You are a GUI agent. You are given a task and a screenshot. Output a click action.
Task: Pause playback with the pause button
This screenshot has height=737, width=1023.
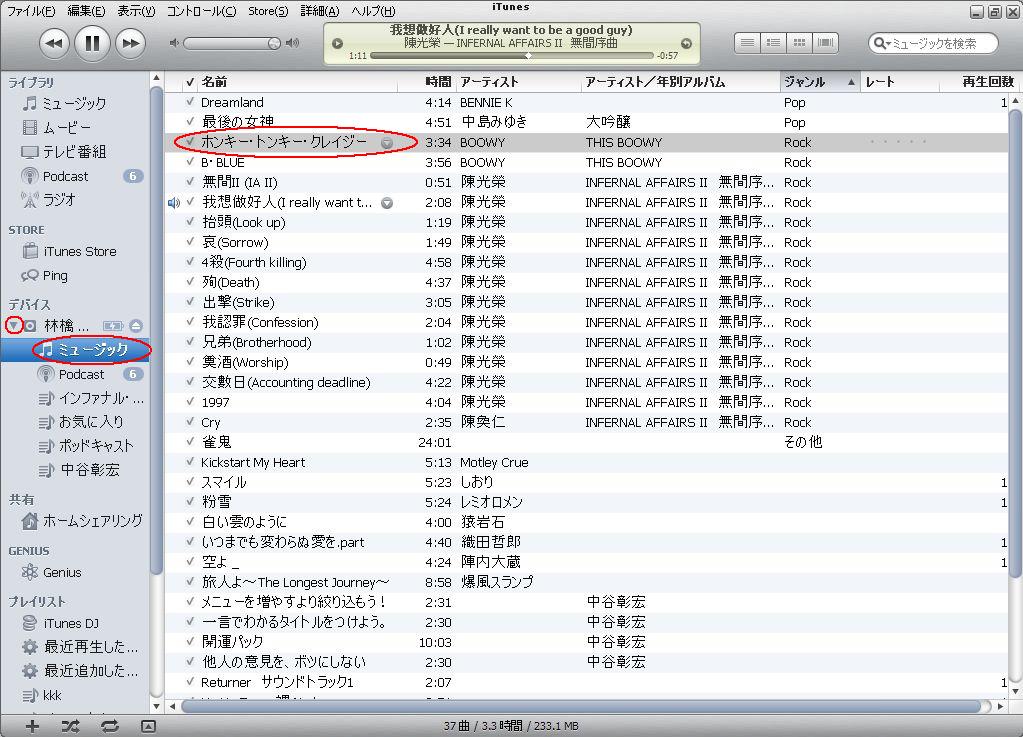tap(92, 43)
